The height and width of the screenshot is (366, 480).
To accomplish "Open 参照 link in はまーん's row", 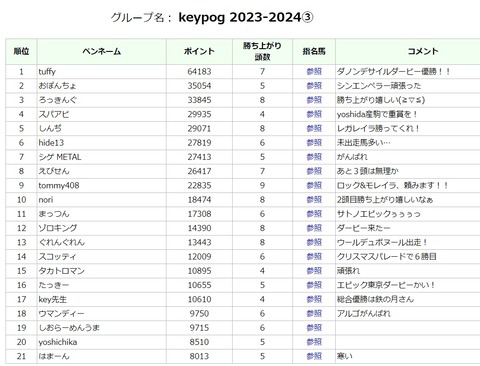I will (314, 356).
